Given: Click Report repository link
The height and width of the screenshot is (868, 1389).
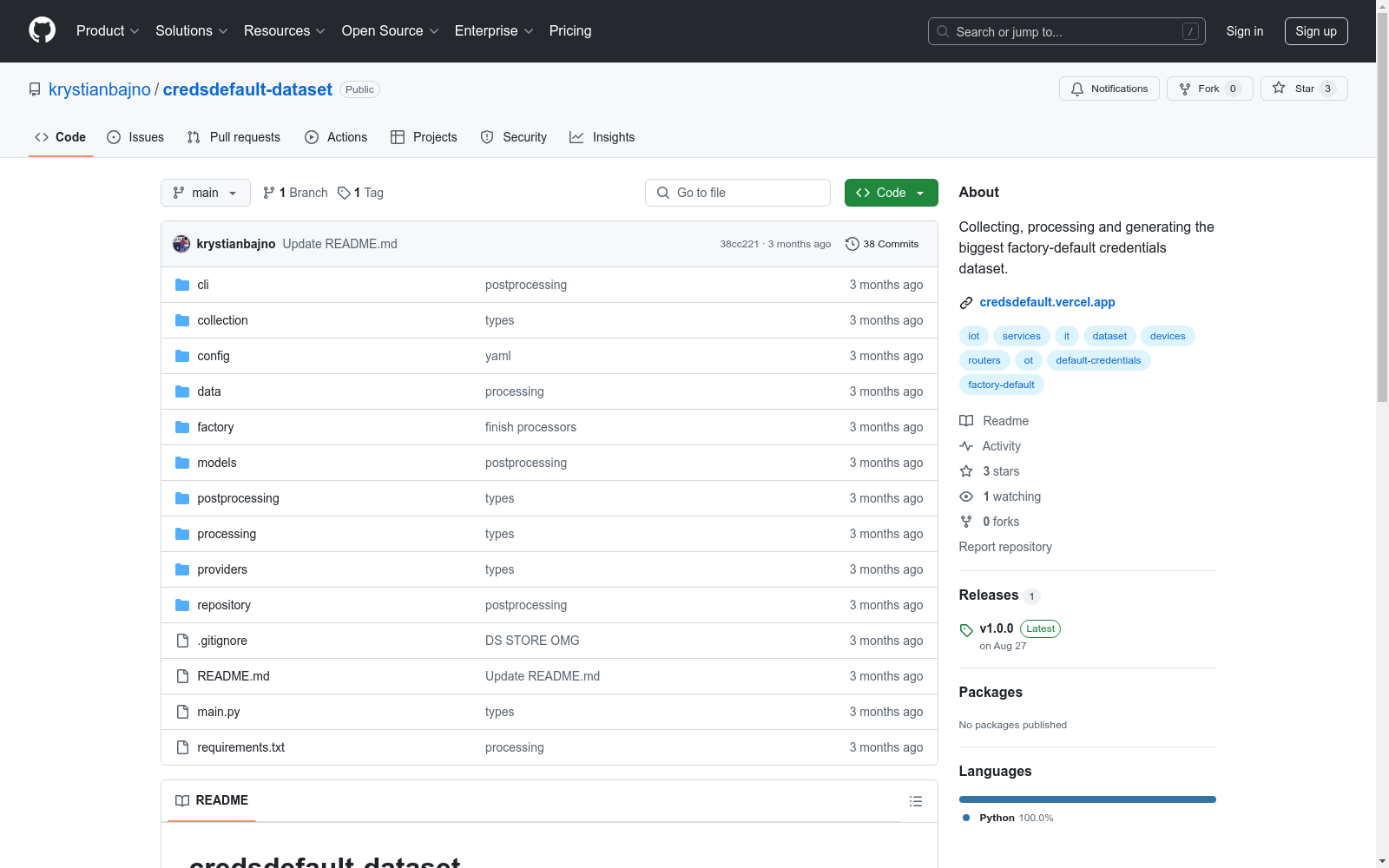Looking at the screenshot, I should [1005, 547].
